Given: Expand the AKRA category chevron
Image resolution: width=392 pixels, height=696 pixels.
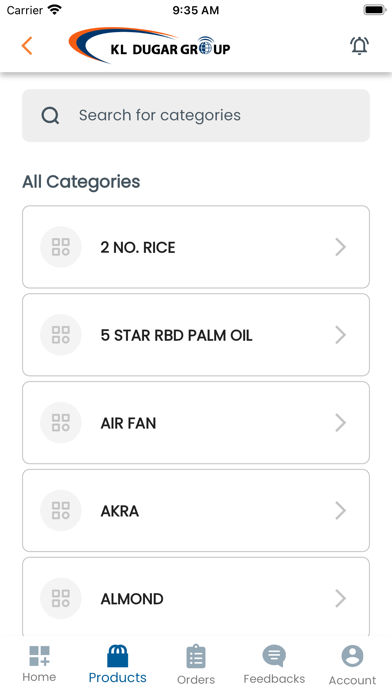Looking at the screenshot, I should (341, 510).
